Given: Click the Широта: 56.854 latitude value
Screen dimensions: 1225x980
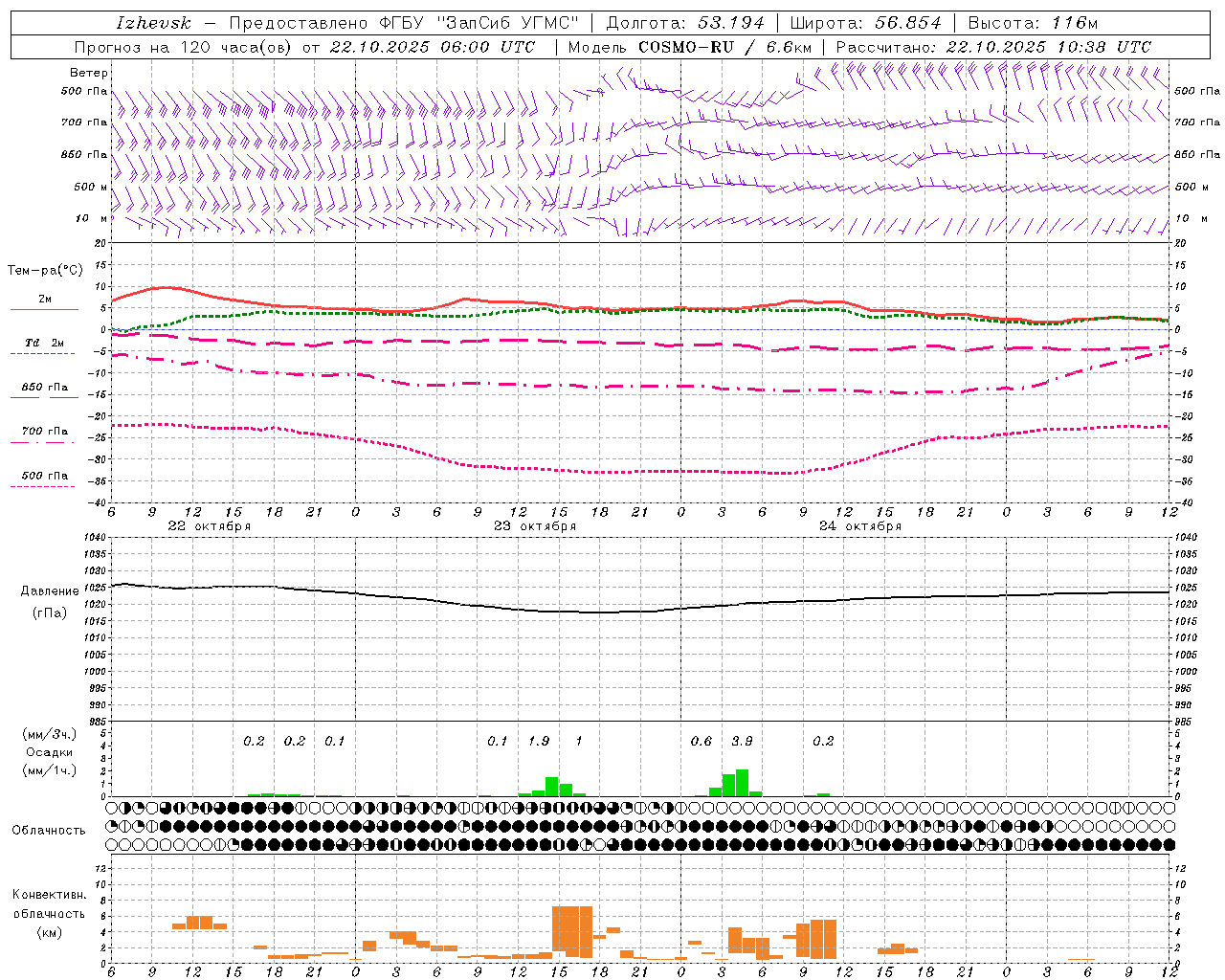Looking at the screenshot, I should point(865,23).
